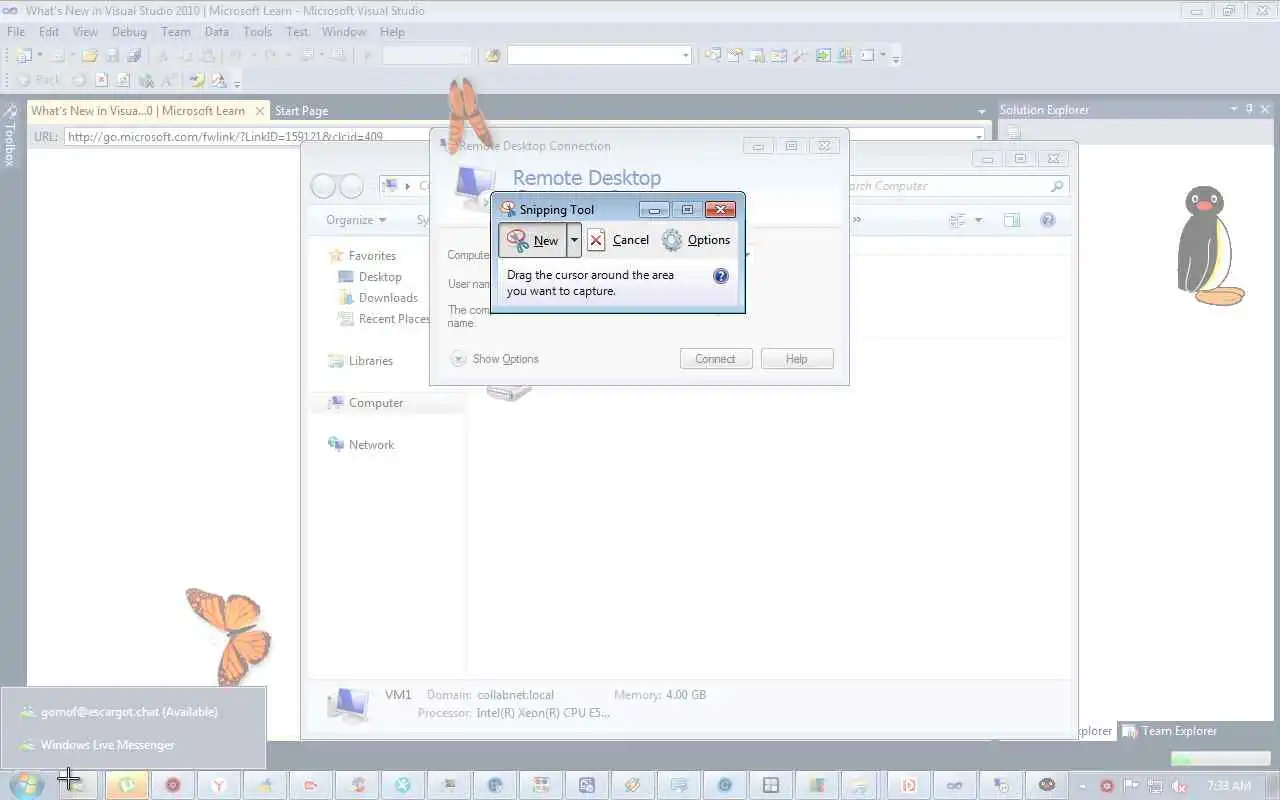Open the File menu
The height and width of the screenshot is (800, 1280).
pyautogui.click(x=16, y=32)
